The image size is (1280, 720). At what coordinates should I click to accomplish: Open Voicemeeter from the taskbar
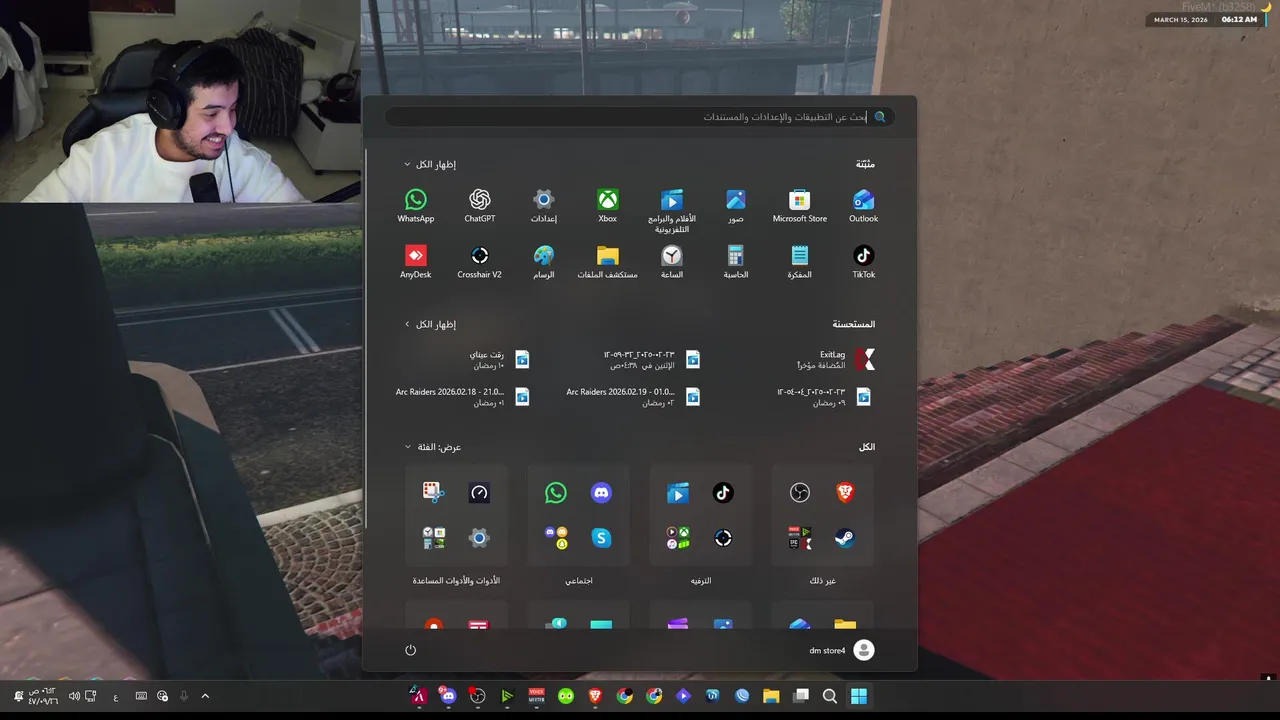click(x=537, y=696)
